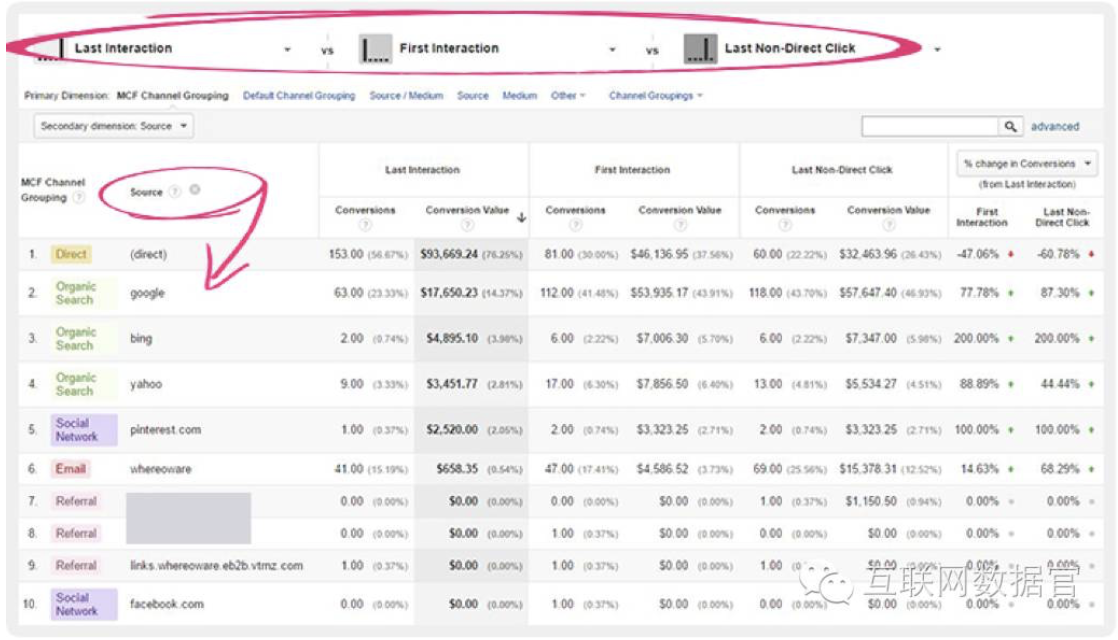Open the Channel Groupings dropdown
This screenshot has width=1118, height=640.
click(x=655, y=96)
